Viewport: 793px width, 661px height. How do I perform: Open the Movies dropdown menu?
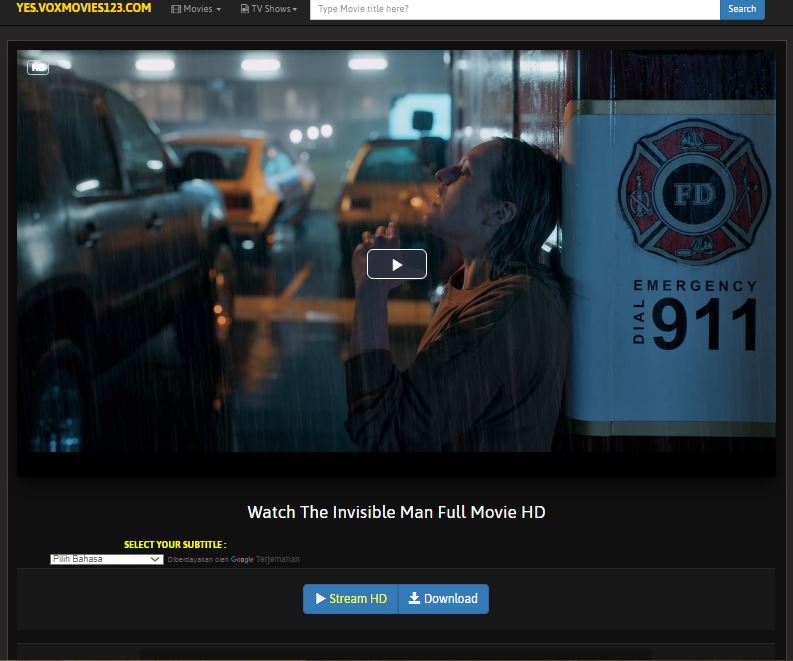pyautogui.click(x=196, y=9)
